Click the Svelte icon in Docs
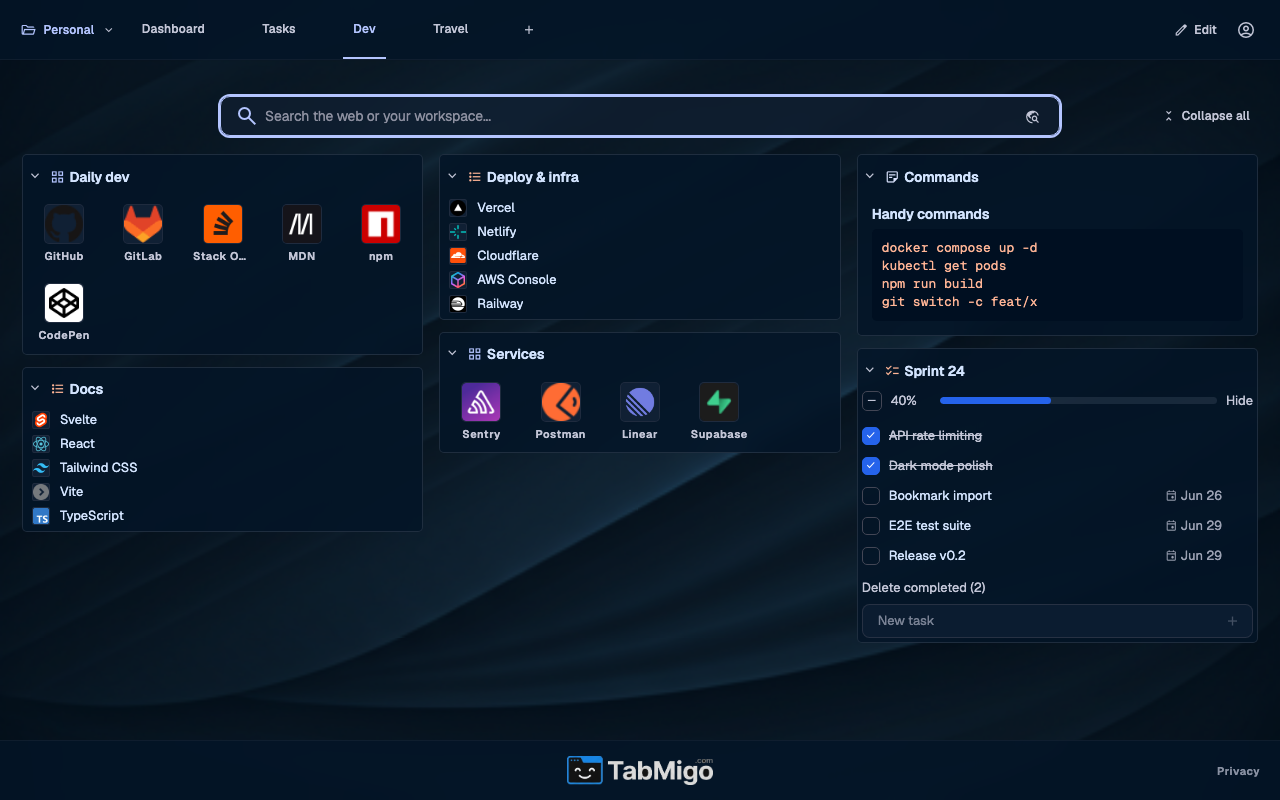The height and width of the screenshot is (800, 1280). coord(41,420)
